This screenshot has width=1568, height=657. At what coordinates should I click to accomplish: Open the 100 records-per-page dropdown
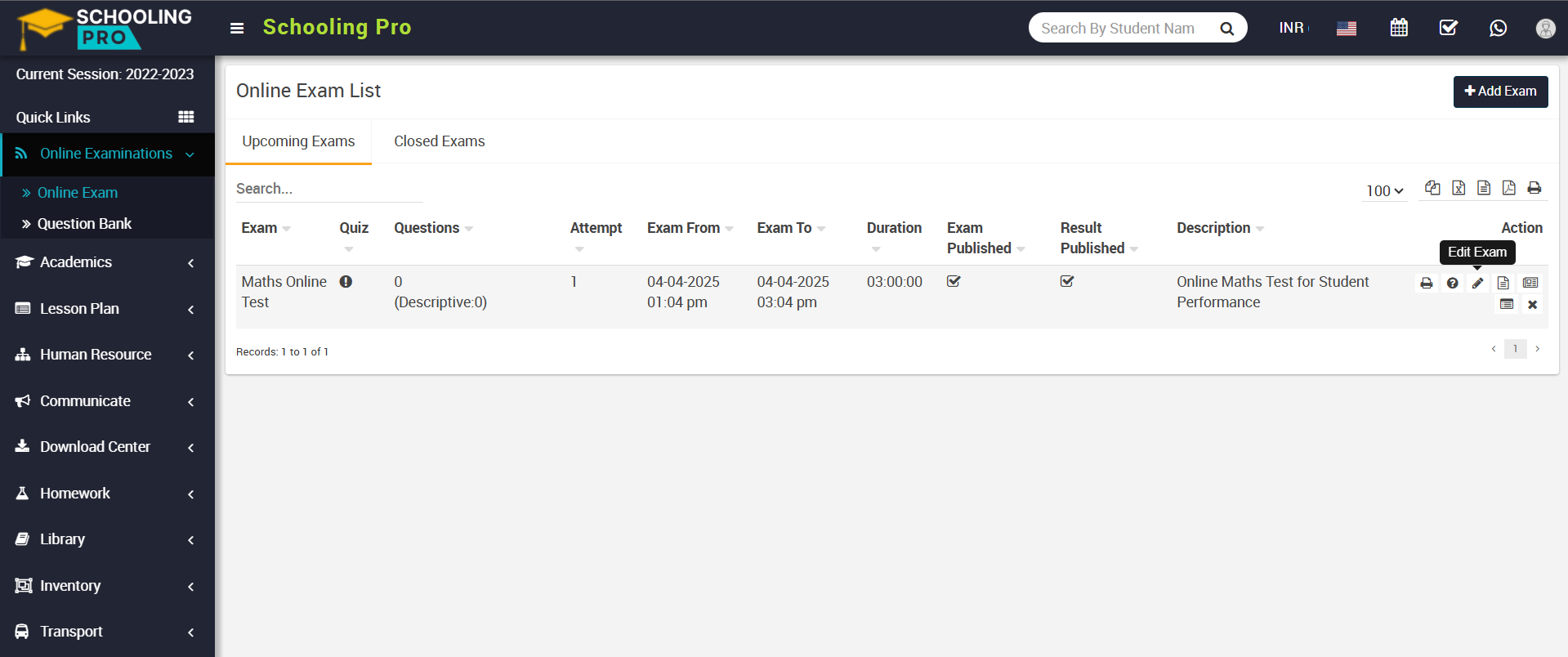(x=1385, y=190)
